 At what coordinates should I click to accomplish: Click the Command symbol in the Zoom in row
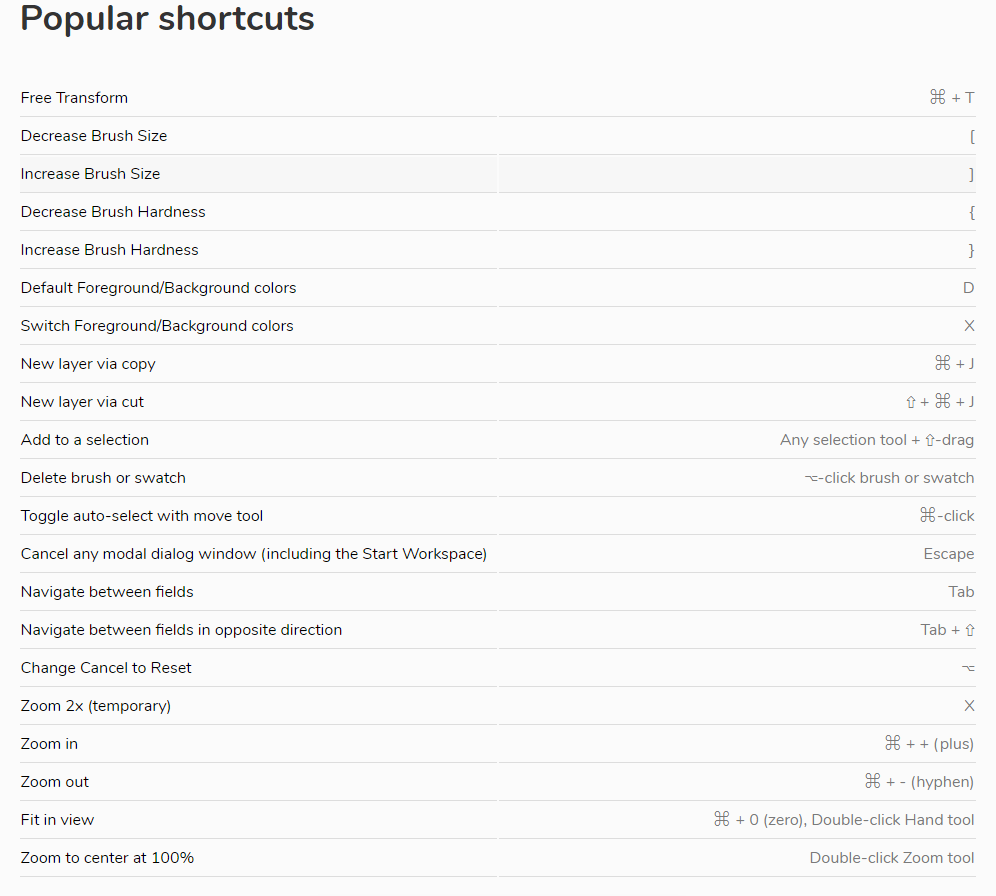(893, 744)
